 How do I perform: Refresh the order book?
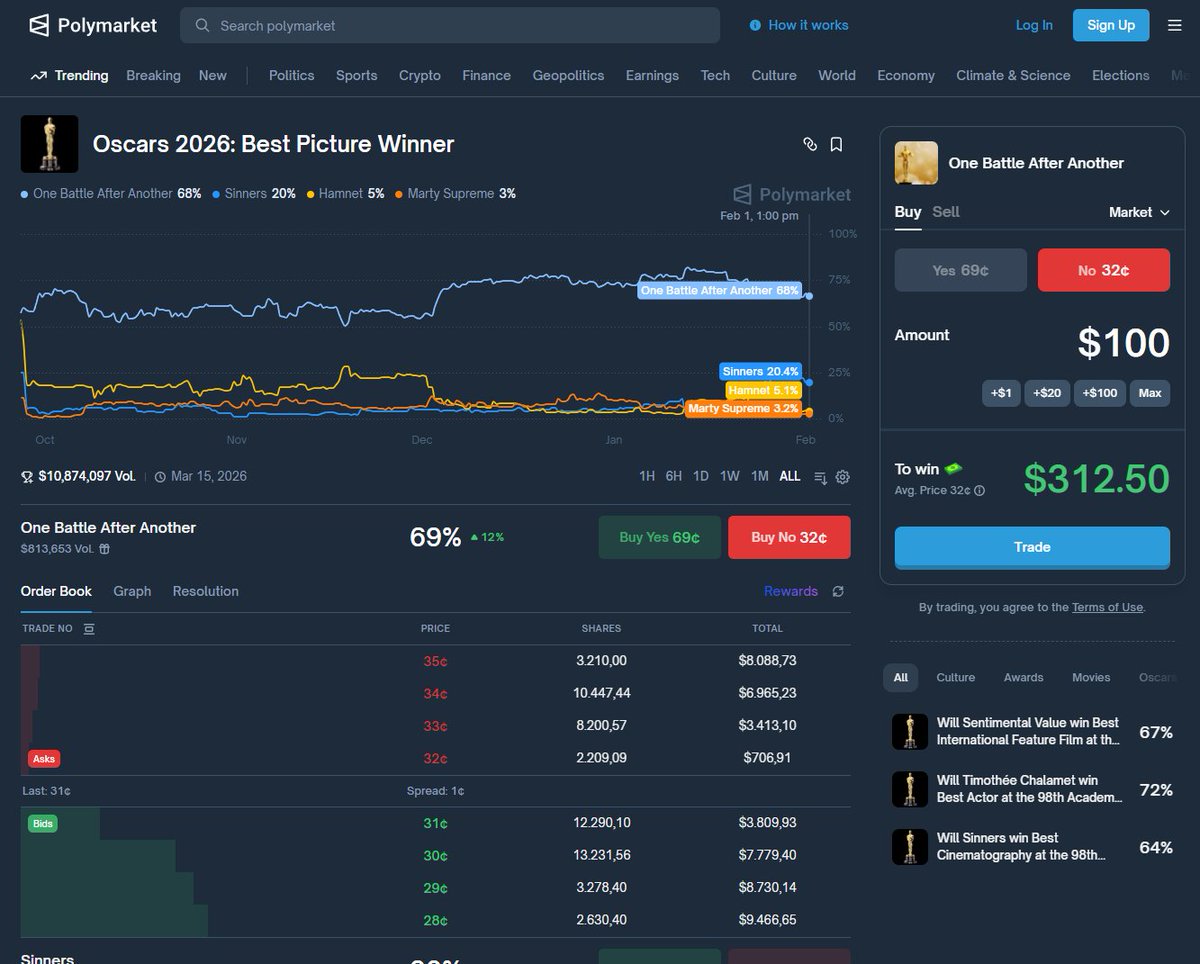(838, 591)
